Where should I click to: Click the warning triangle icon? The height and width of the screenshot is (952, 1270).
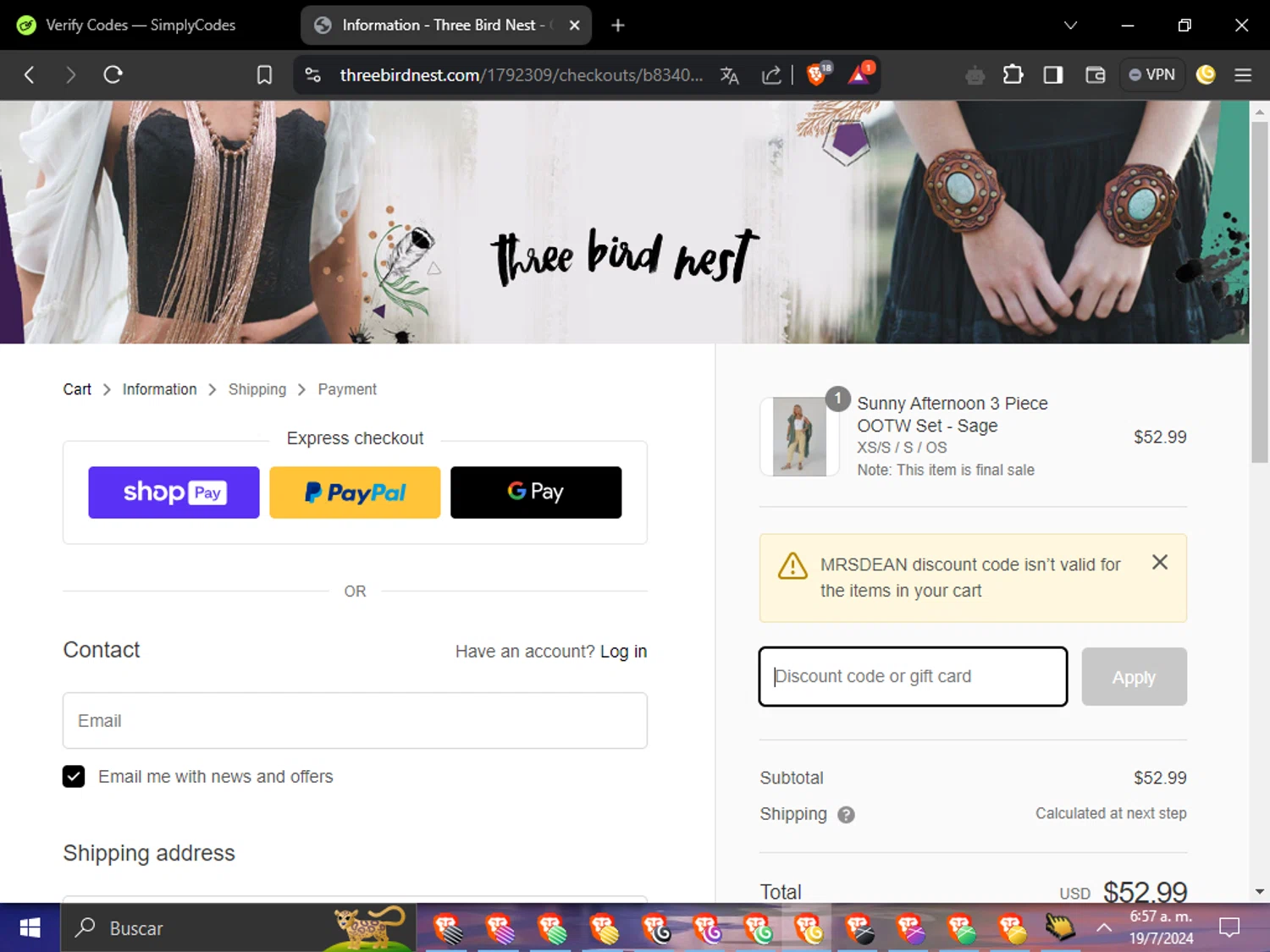point(792,566)
